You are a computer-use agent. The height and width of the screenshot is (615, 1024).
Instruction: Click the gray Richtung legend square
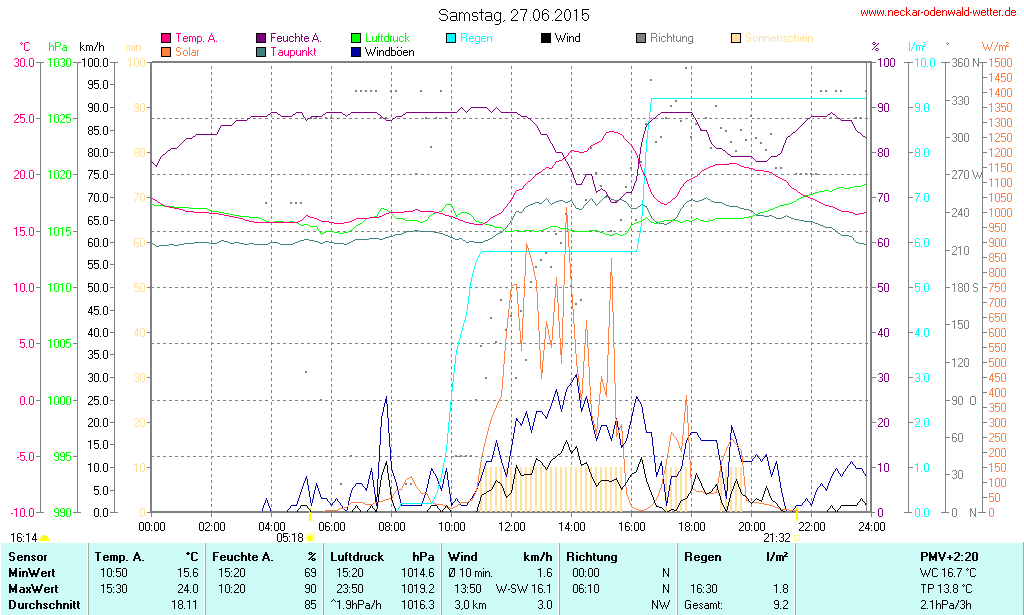pyautogui.click(x=641, y=39)
